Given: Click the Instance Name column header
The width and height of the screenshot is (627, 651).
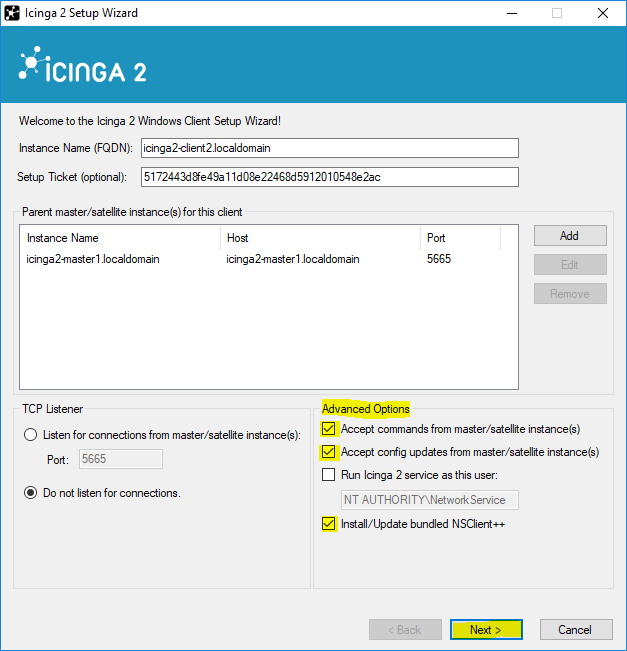Looking at the screenshot, I should click(120, 238).
